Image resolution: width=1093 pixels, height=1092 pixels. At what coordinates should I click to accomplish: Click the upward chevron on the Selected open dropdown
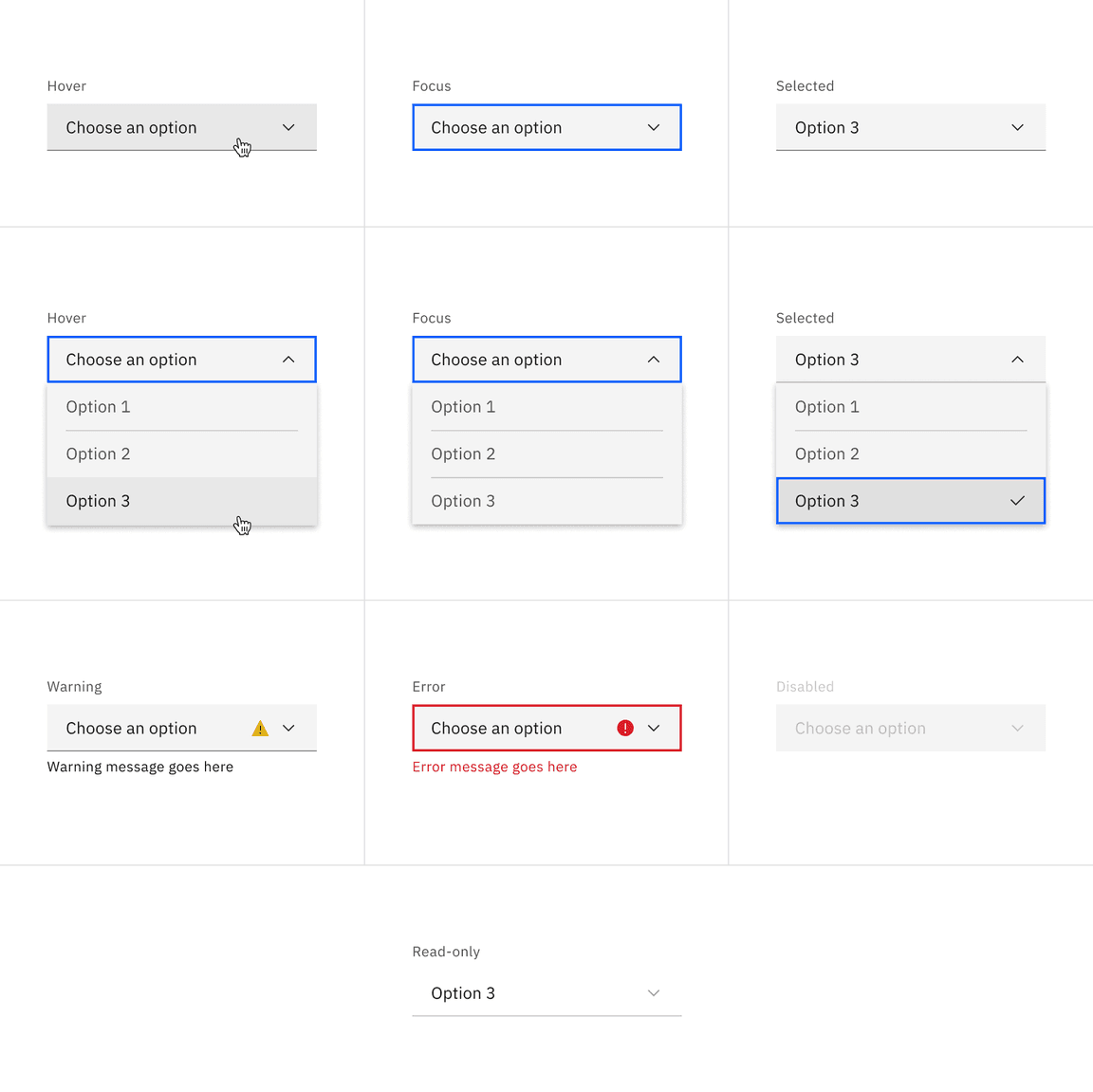click(1016, 359)
